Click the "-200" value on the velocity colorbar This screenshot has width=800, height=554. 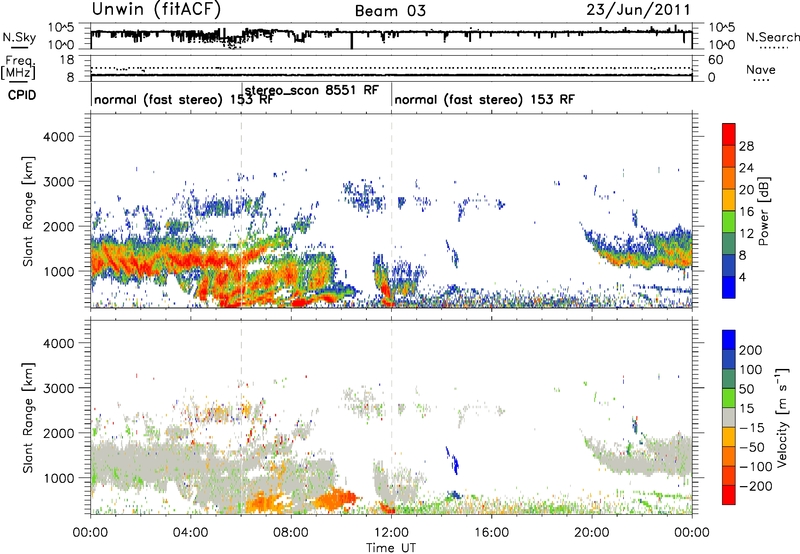755,486
